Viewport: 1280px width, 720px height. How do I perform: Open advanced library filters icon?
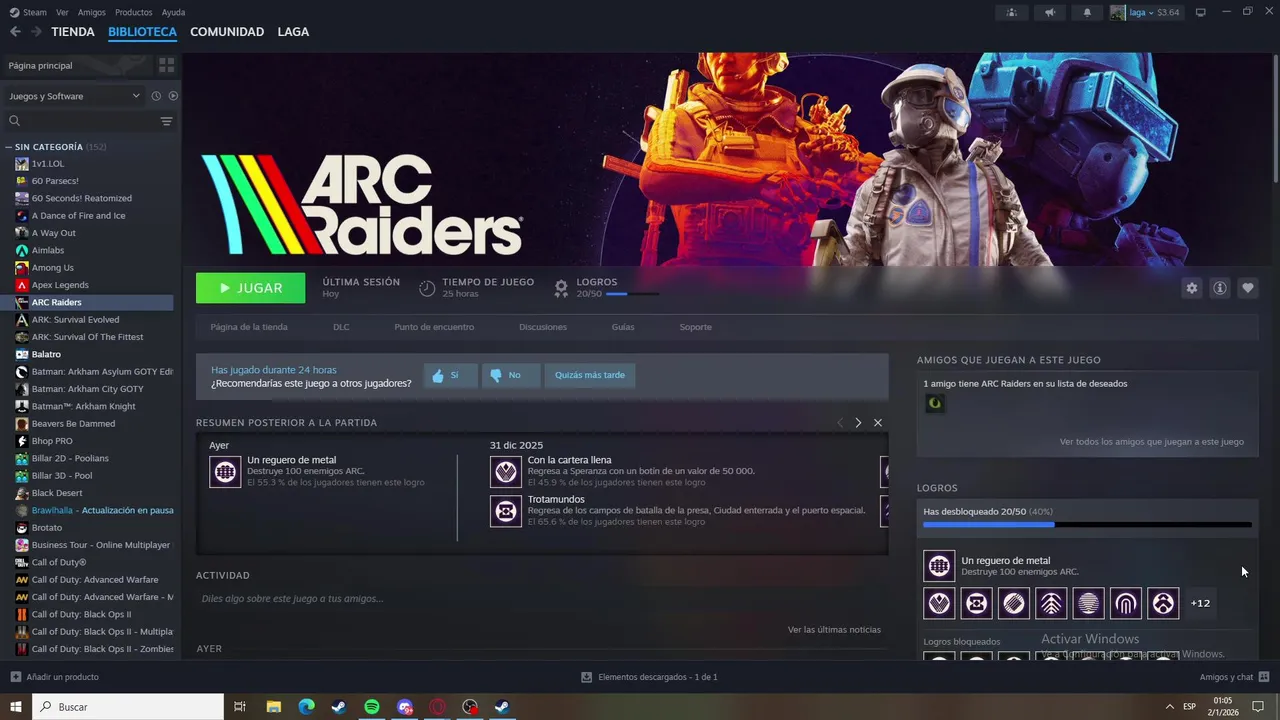coord(166,121)
